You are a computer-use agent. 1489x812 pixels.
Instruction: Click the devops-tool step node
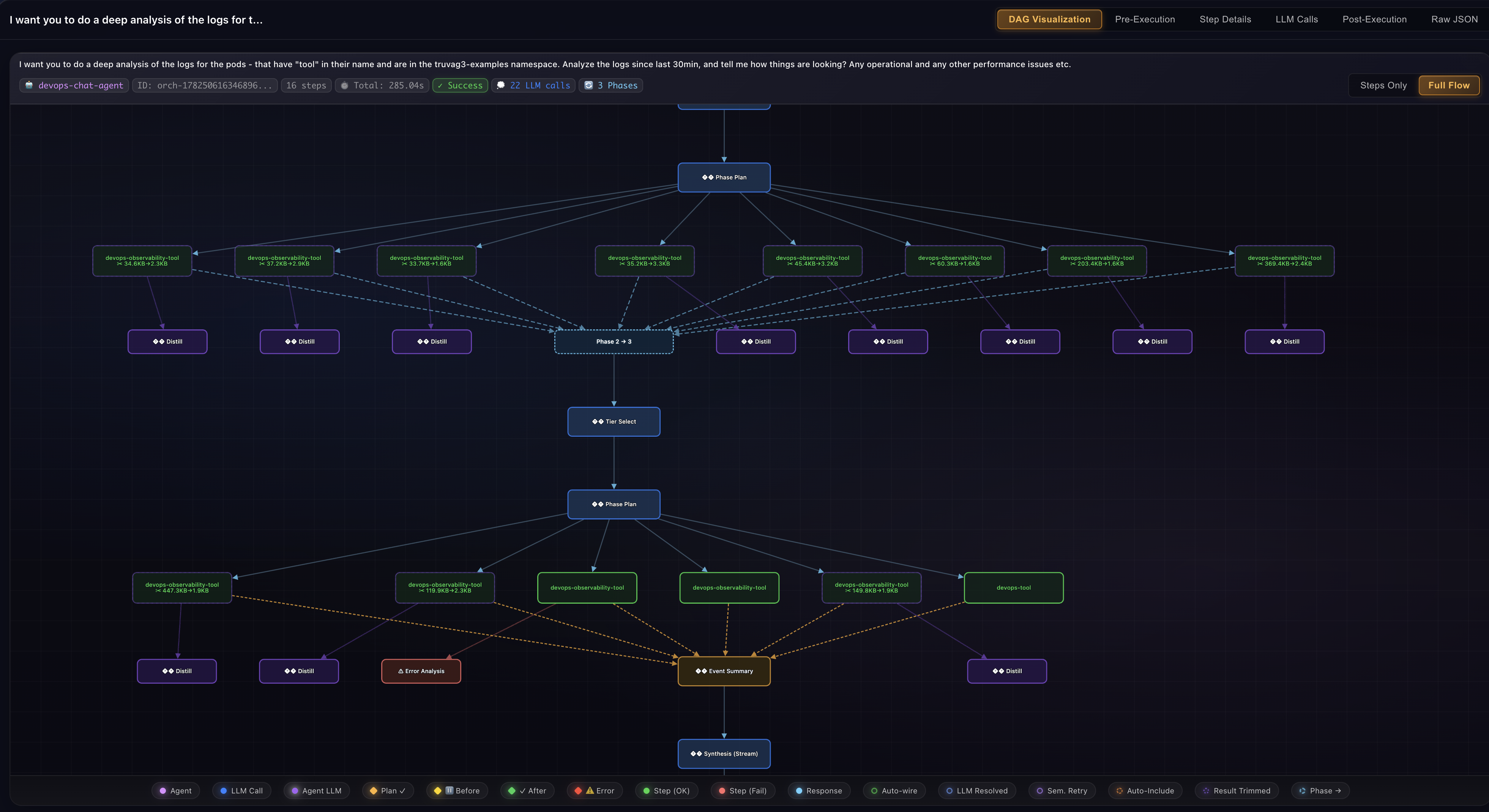pos(1013,588)
